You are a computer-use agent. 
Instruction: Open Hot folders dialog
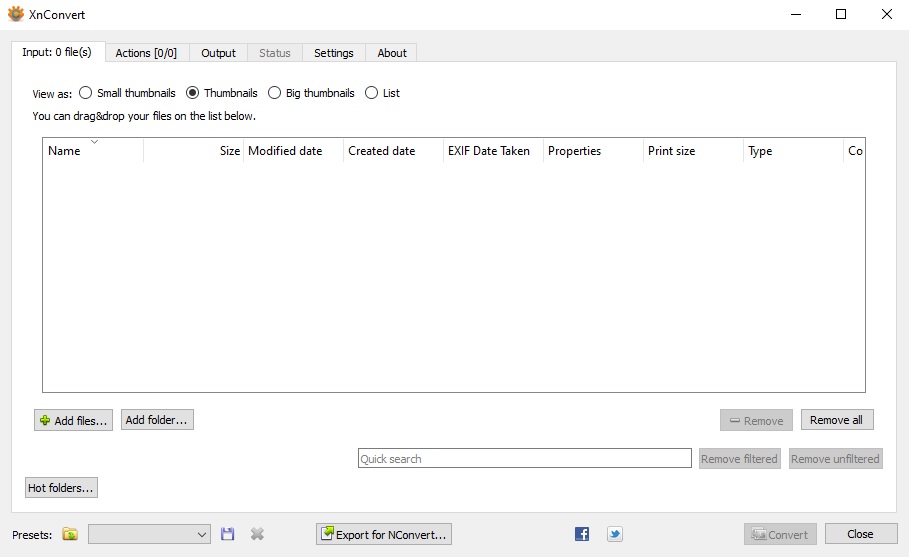[x=61, y=487]
